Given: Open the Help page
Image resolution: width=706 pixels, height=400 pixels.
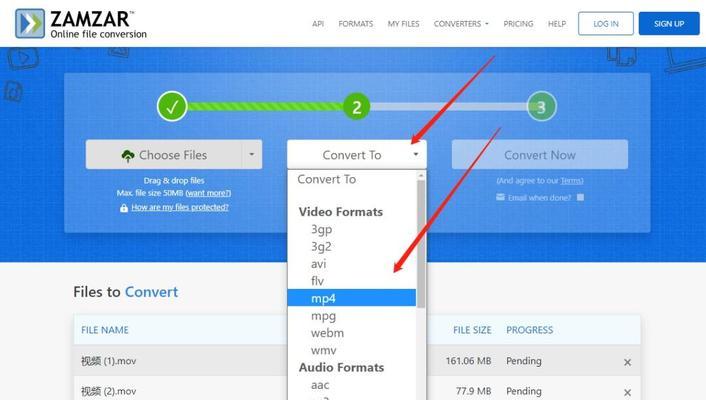Looking at the screenshot, I should pos(557,23).
